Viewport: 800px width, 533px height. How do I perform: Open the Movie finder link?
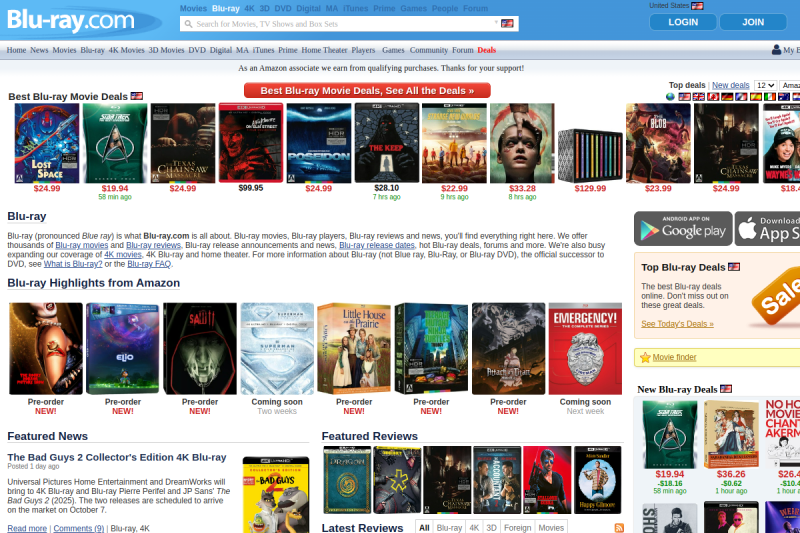pos(674,358)
